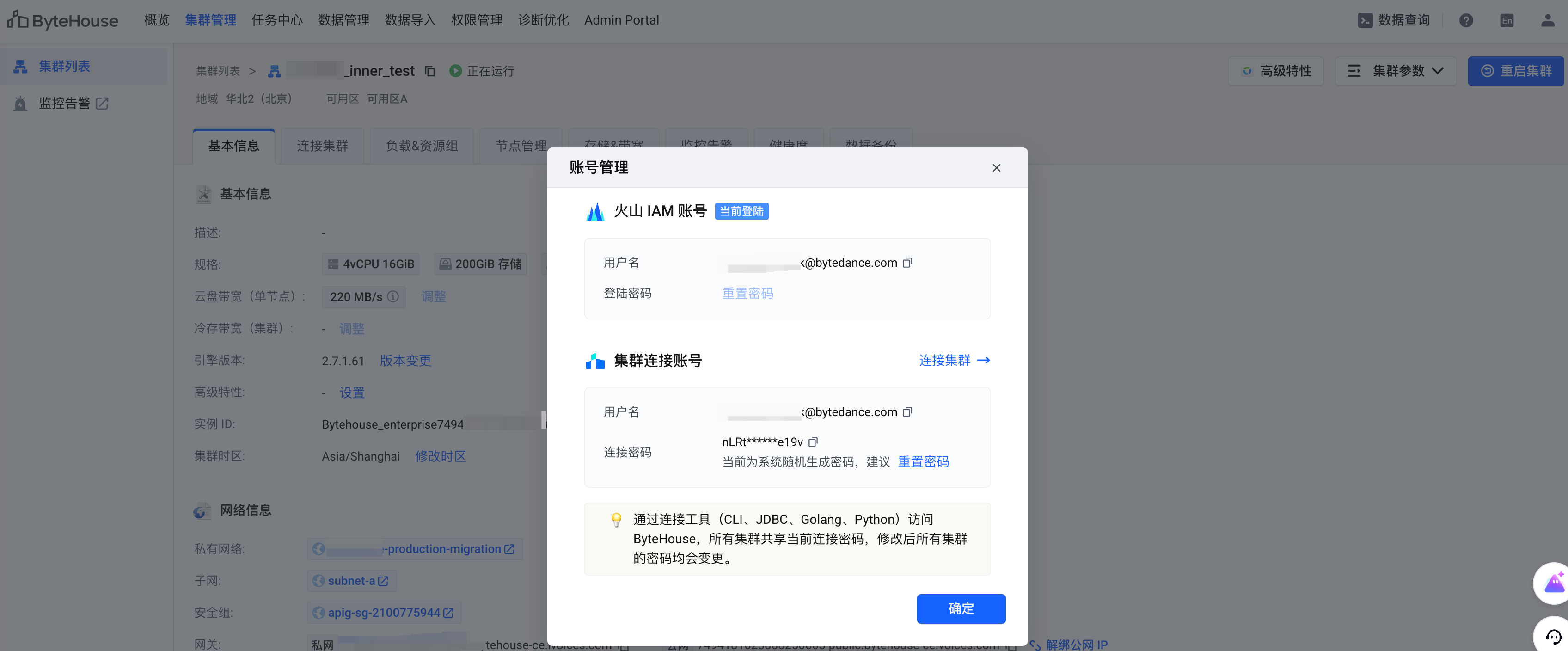
Task: Open the 任务中心 menu
Action: [x=277, y=20]
